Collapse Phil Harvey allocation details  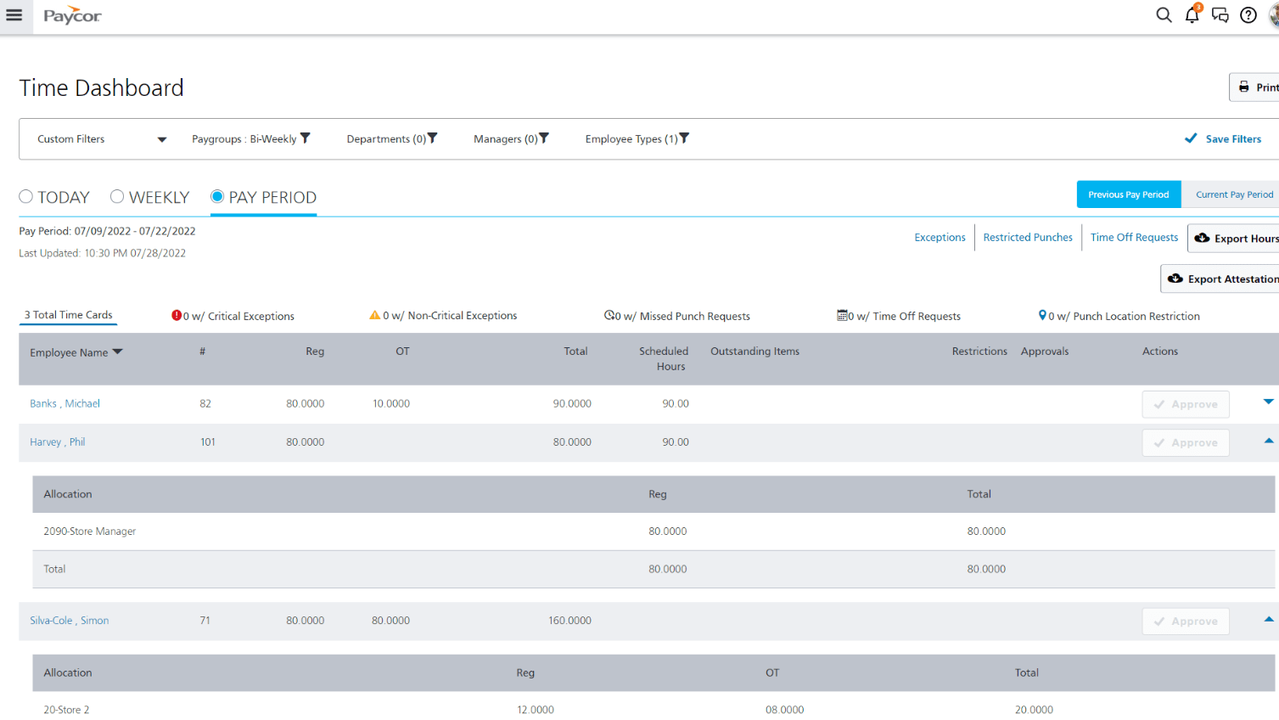click(x=1268, y=441)
